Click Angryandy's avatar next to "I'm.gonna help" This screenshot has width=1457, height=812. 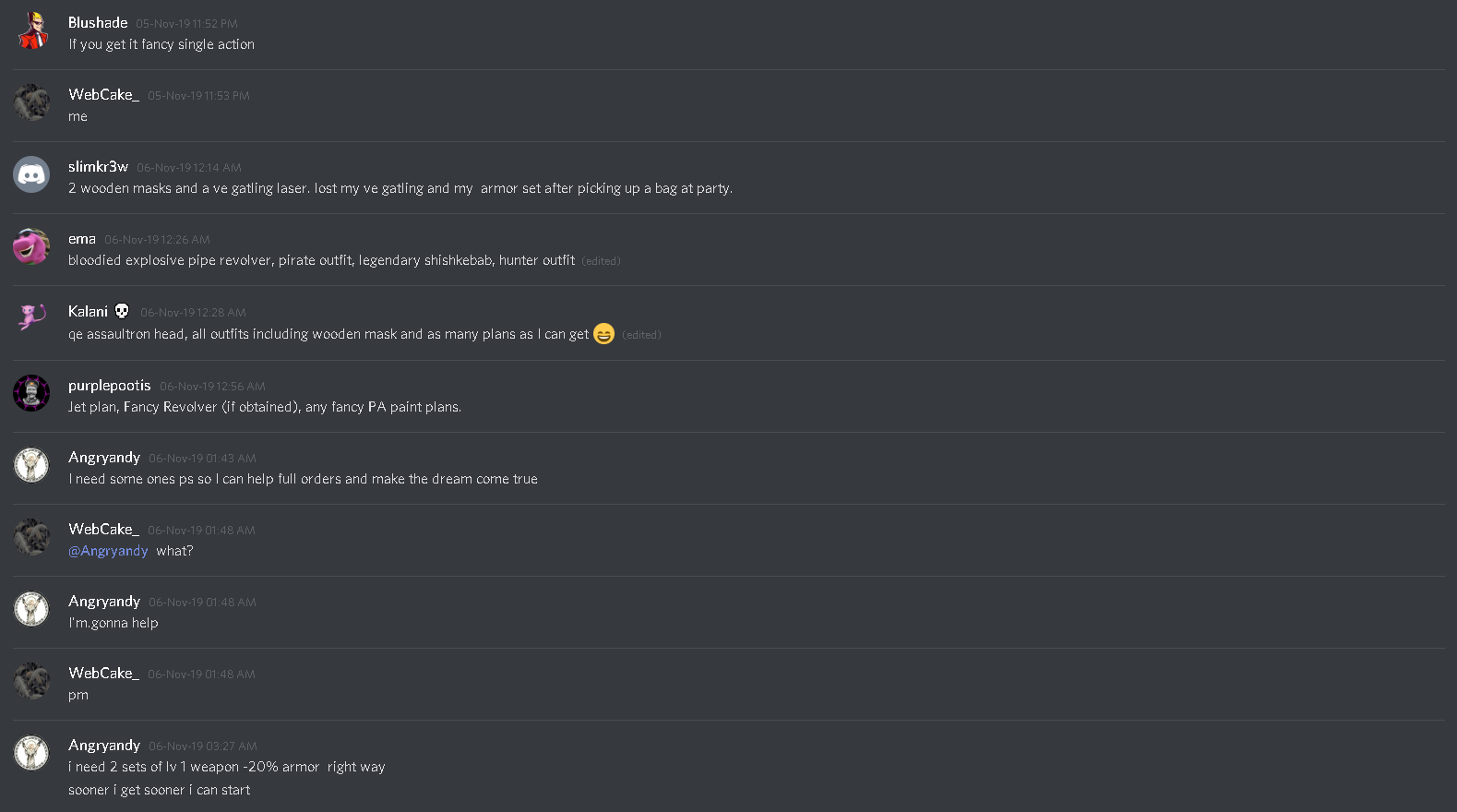coord(31,609)
